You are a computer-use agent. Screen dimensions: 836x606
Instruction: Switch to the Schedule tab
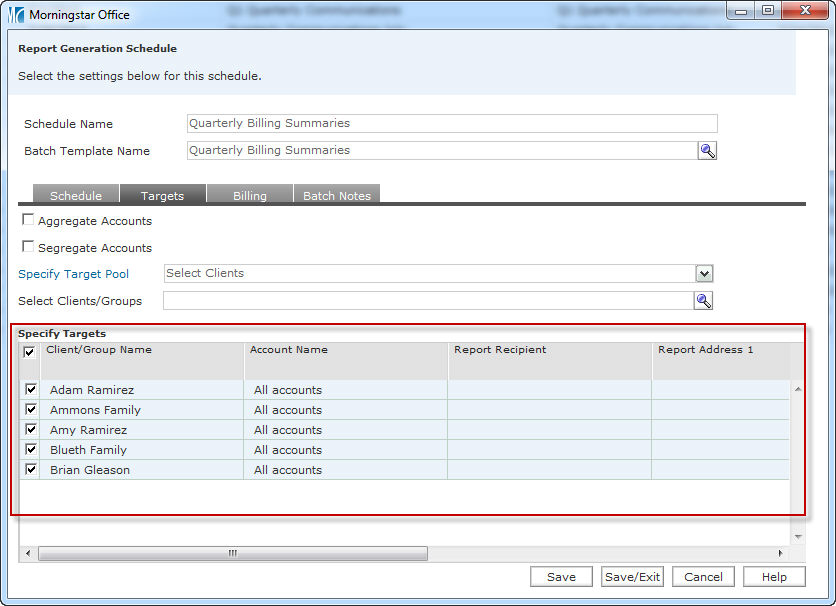[x=76, y=196]
